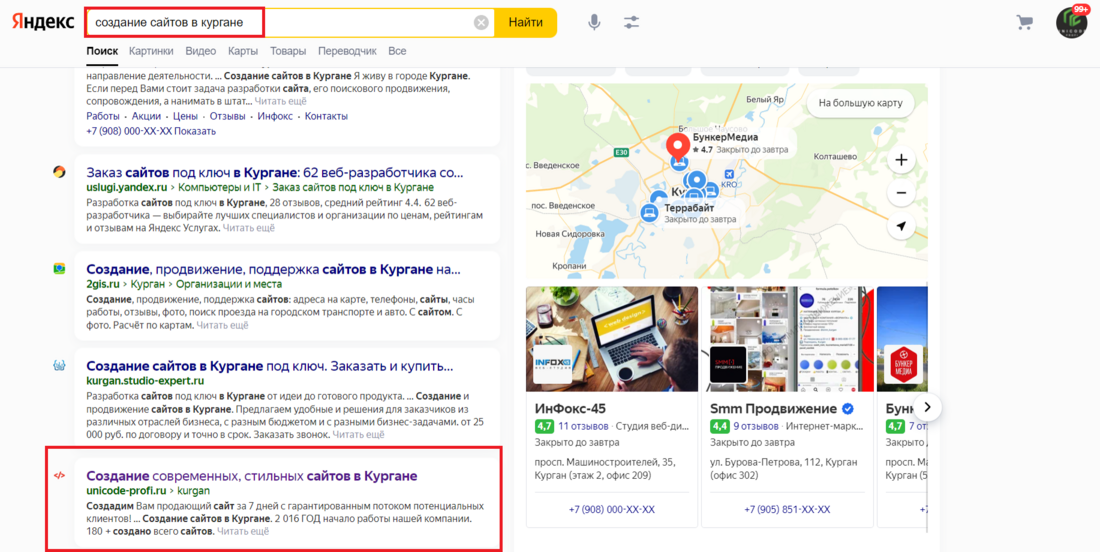Screen dimensions: 1100x552
Task: Open Создание сайтов в Кургане под ключ result
Action: pyautogui.click(x=270, y=366)
